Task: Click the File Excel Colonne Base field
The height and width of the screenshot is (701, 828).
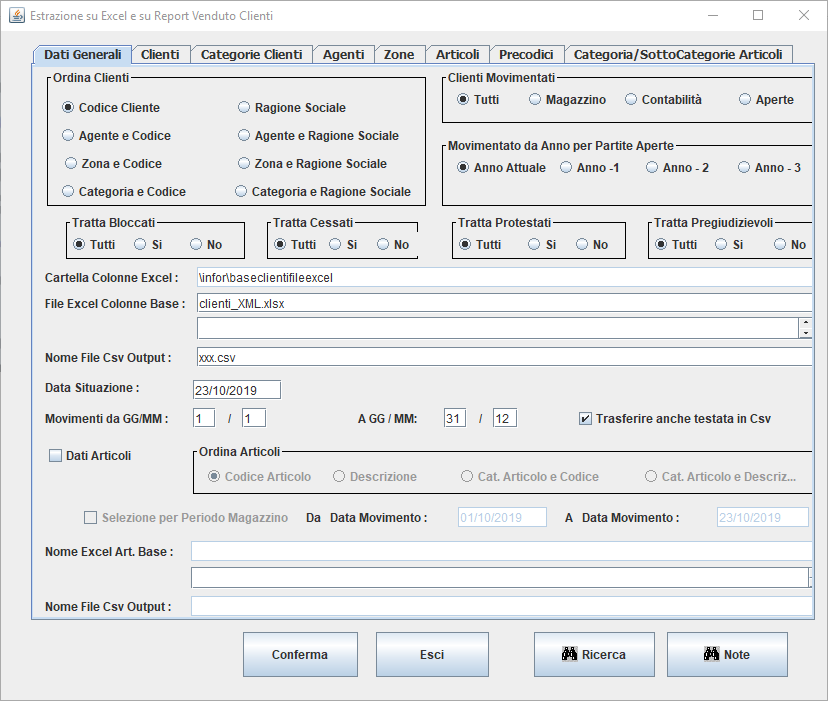Action: [504, 303]
